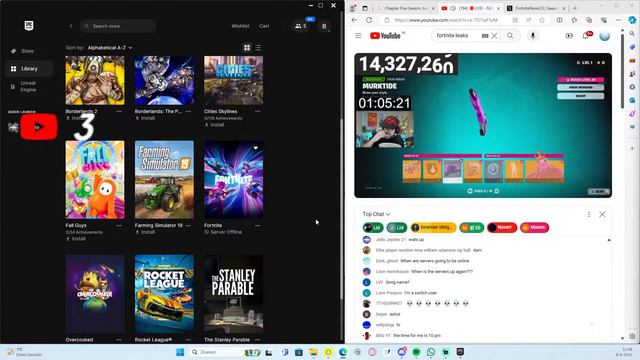640x360 pixels.
Task: Open Edge more options menu
Action: point(618,20)
